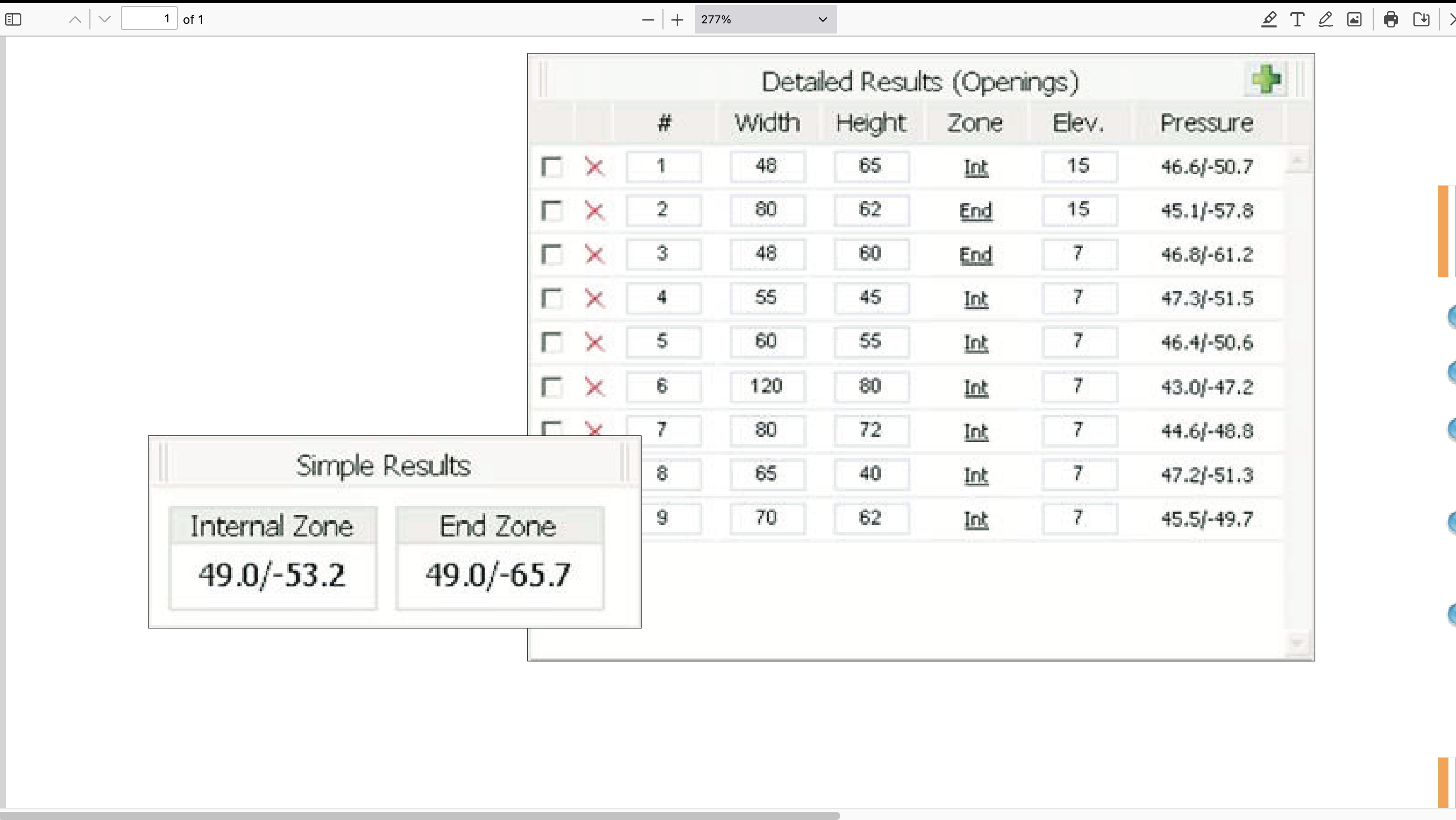The image size is (1456, 820).
Task: Select the add text tool
Action: 1297,19
